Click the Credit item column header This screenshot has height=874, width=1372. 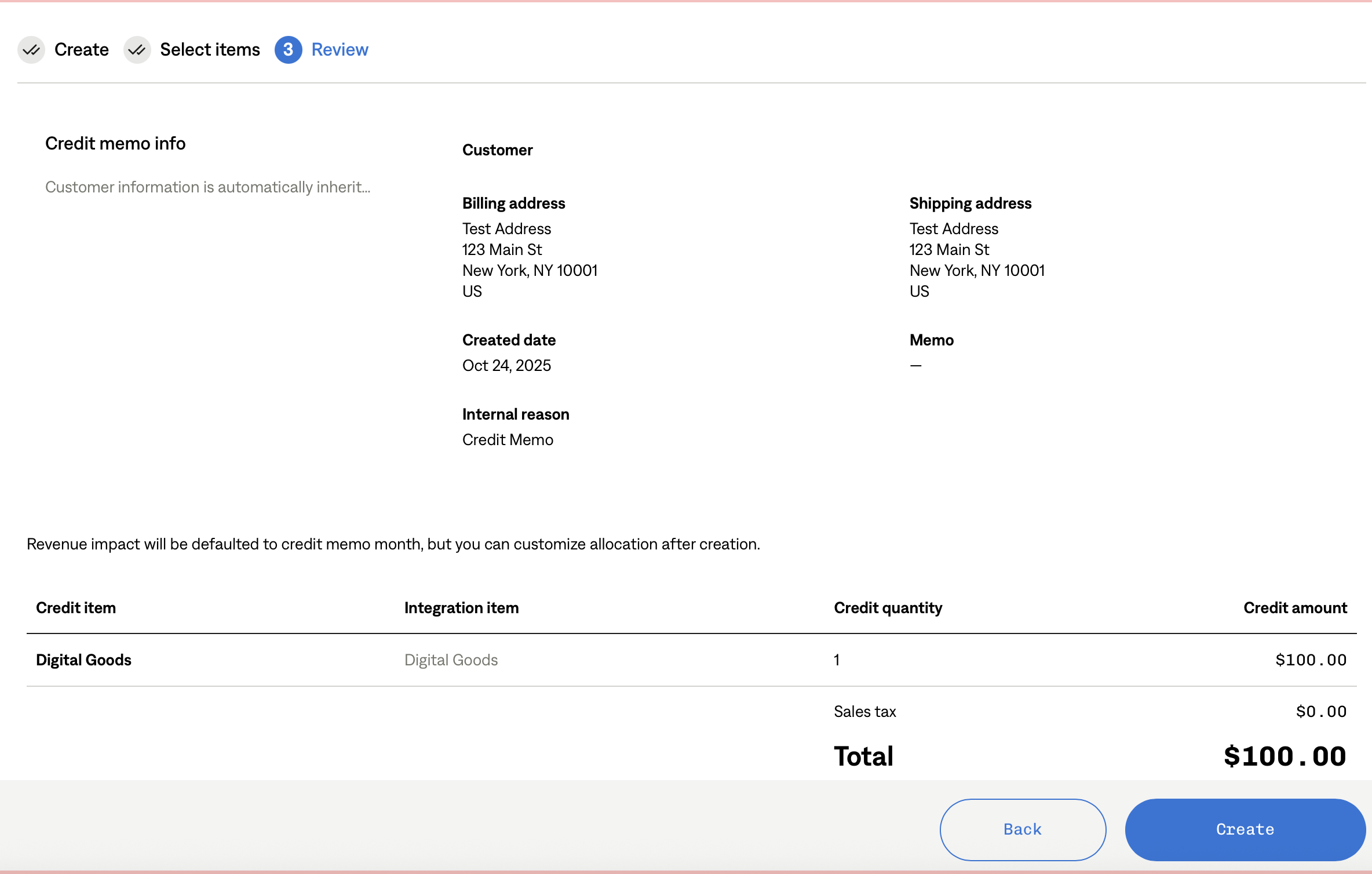(76, 607)
